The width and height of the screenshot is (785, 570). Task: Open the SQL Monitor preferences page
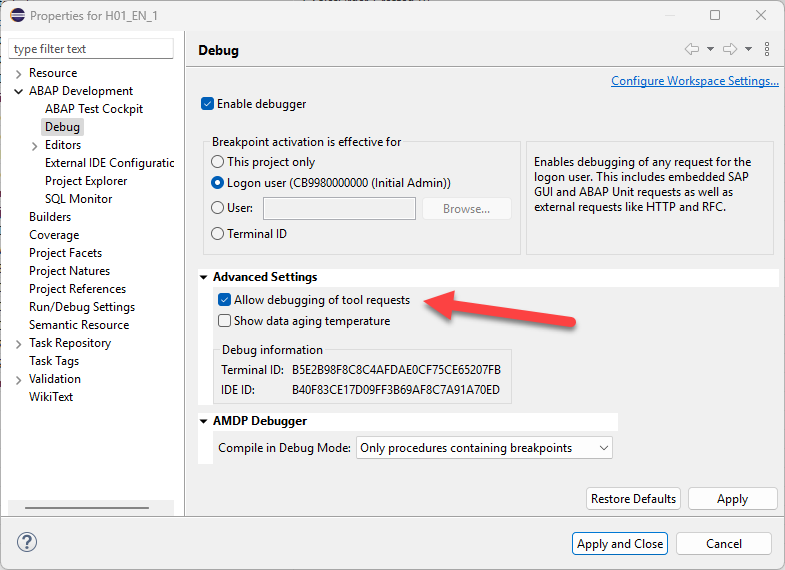click(x=78, y=199)
